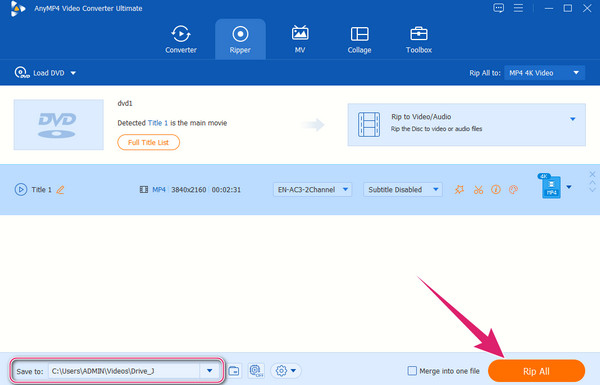The image size is (600, 385).
Task: Open the Collage tab
Action: click(x=359, y=39)
